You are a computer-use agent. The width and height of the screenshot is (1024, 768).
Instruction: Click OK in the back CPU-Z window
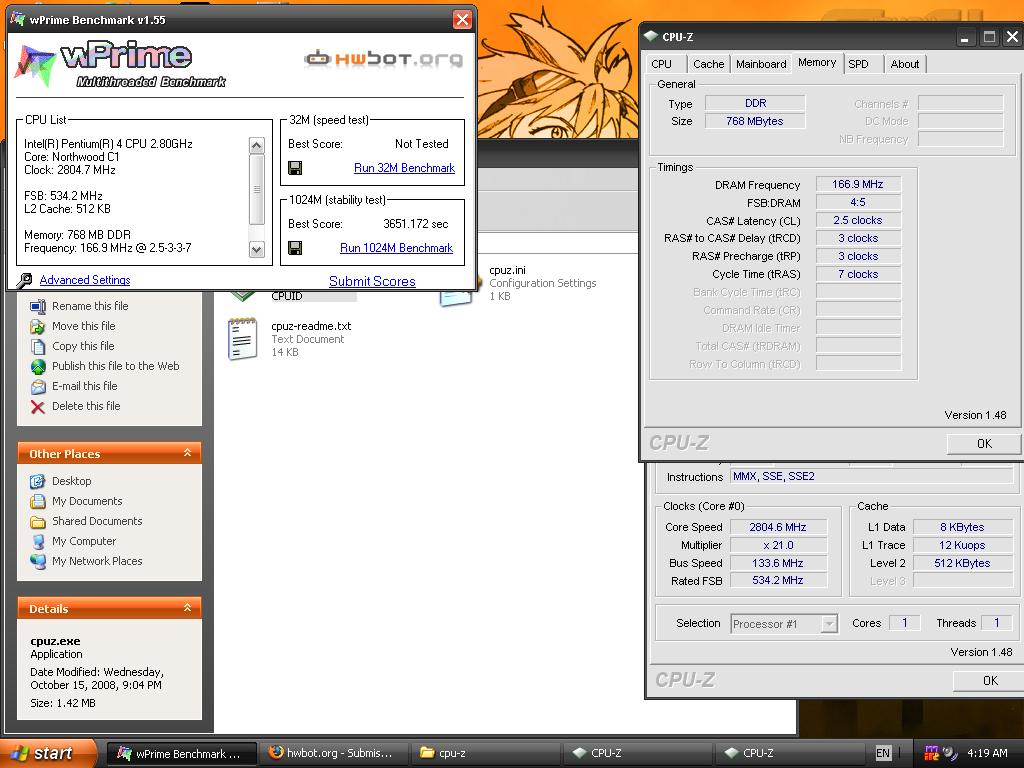989,680
